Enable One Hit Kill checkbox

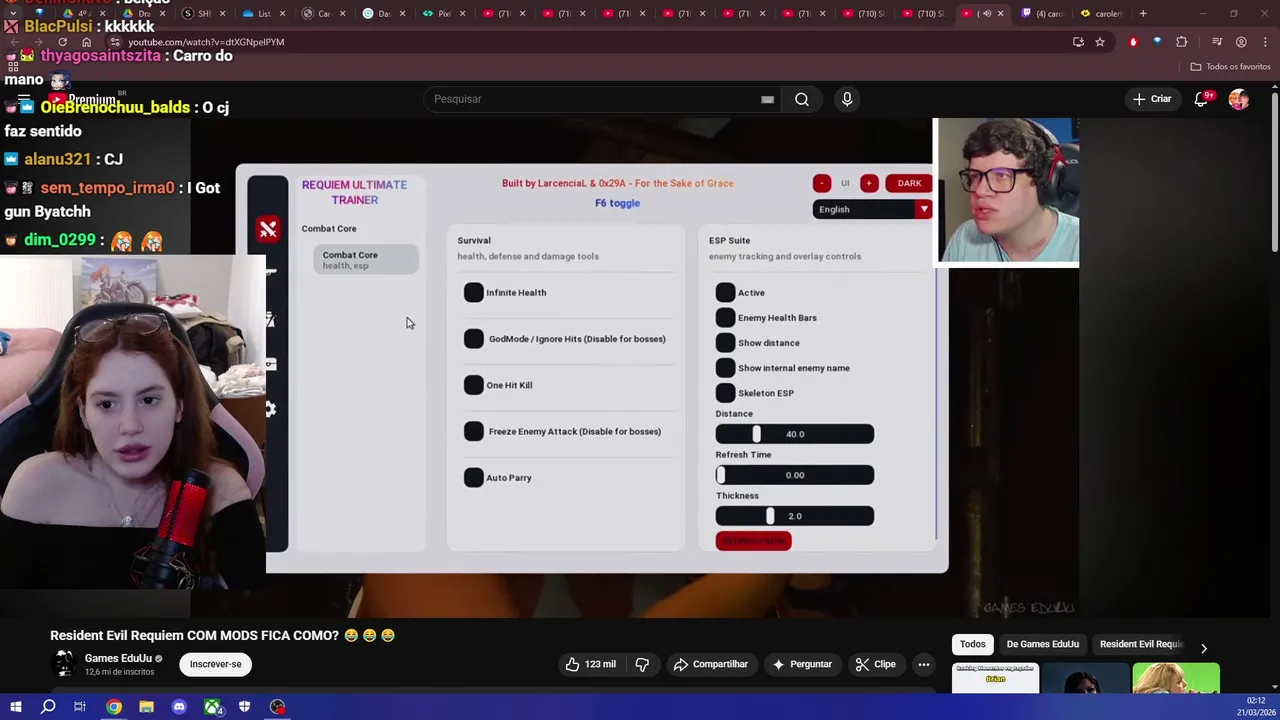(474, 385)
